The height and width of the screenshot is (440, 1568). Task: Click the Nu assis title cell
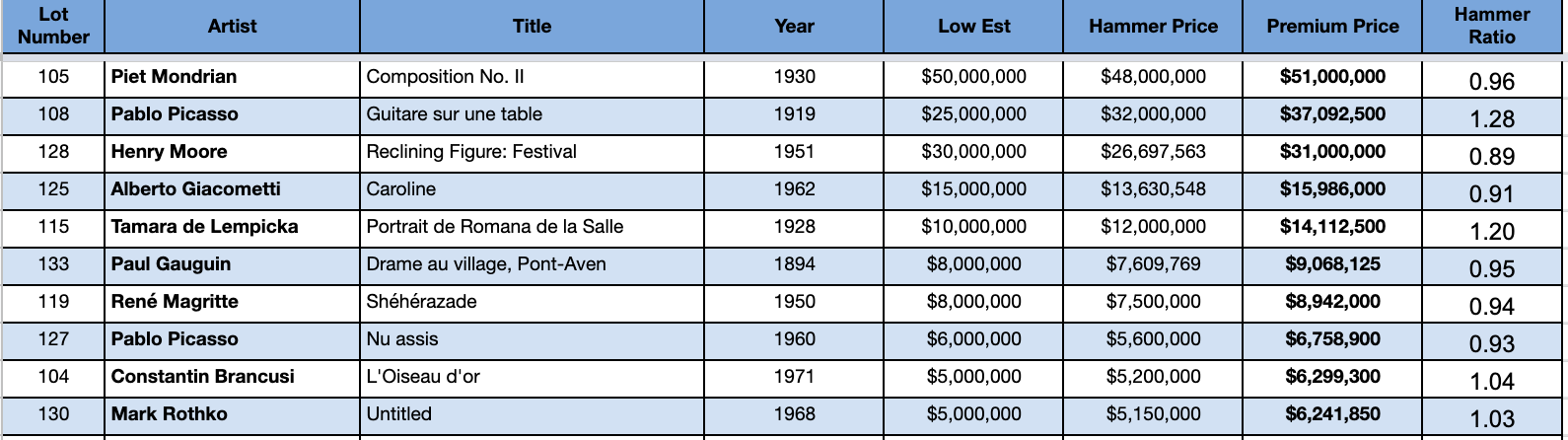pos(532,339)
